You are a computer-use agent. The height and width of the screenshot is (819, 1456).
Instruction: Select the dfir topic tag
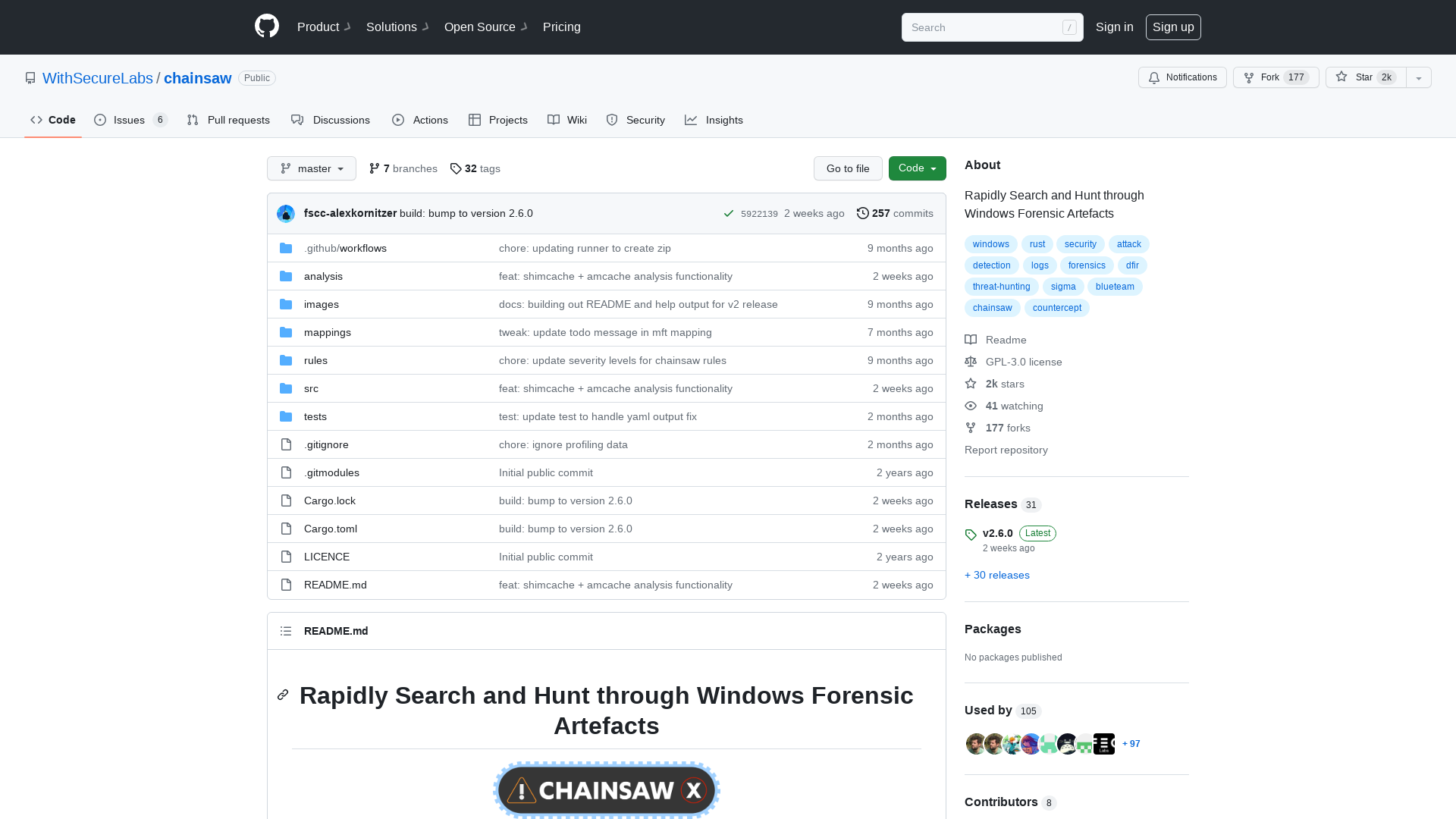1132,265
